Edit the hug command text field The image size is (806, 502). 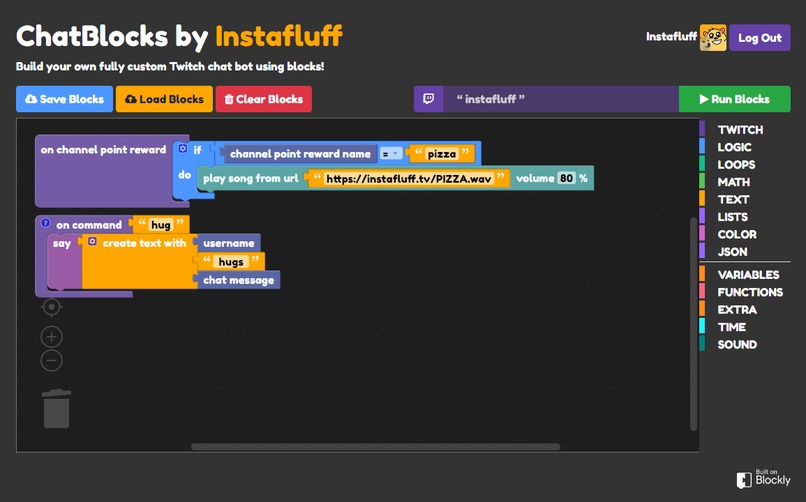coord(160,225)
